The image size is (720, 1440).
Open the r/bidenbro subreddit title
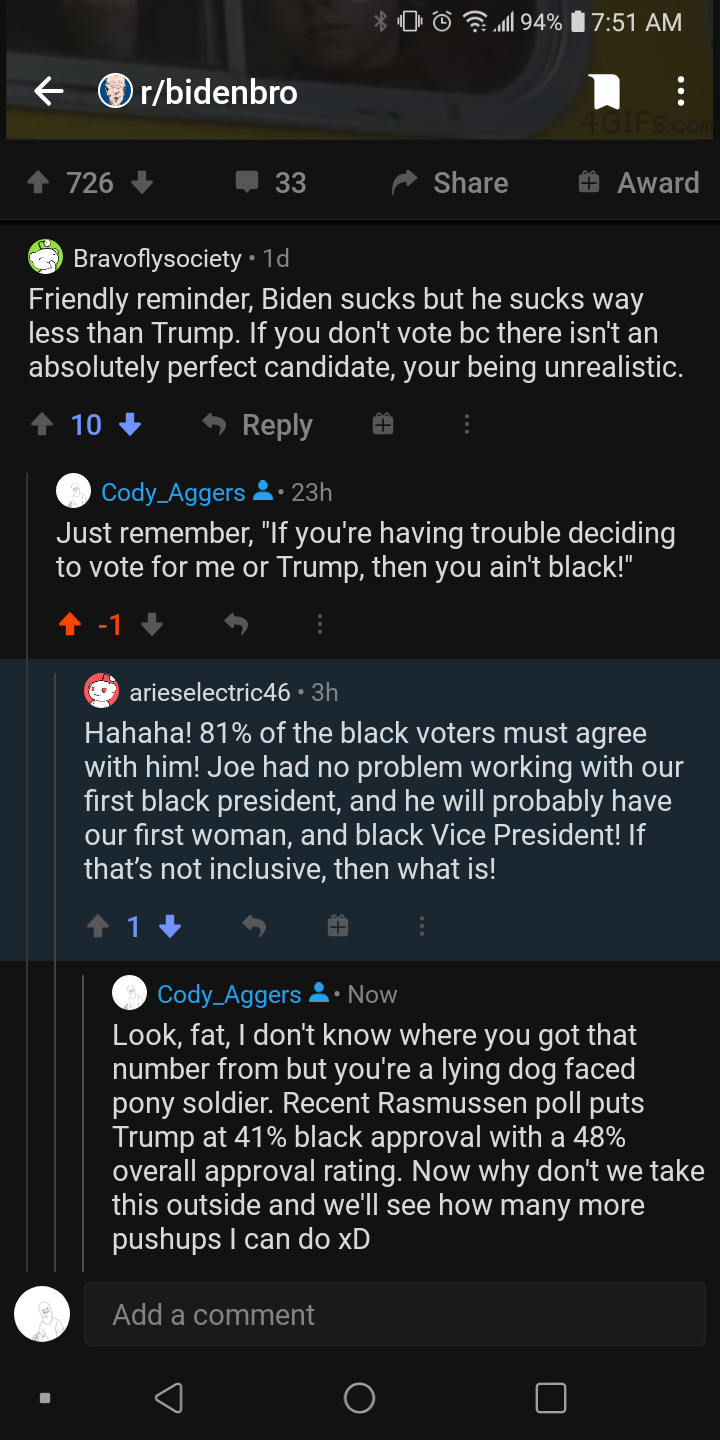click(218, 92)
